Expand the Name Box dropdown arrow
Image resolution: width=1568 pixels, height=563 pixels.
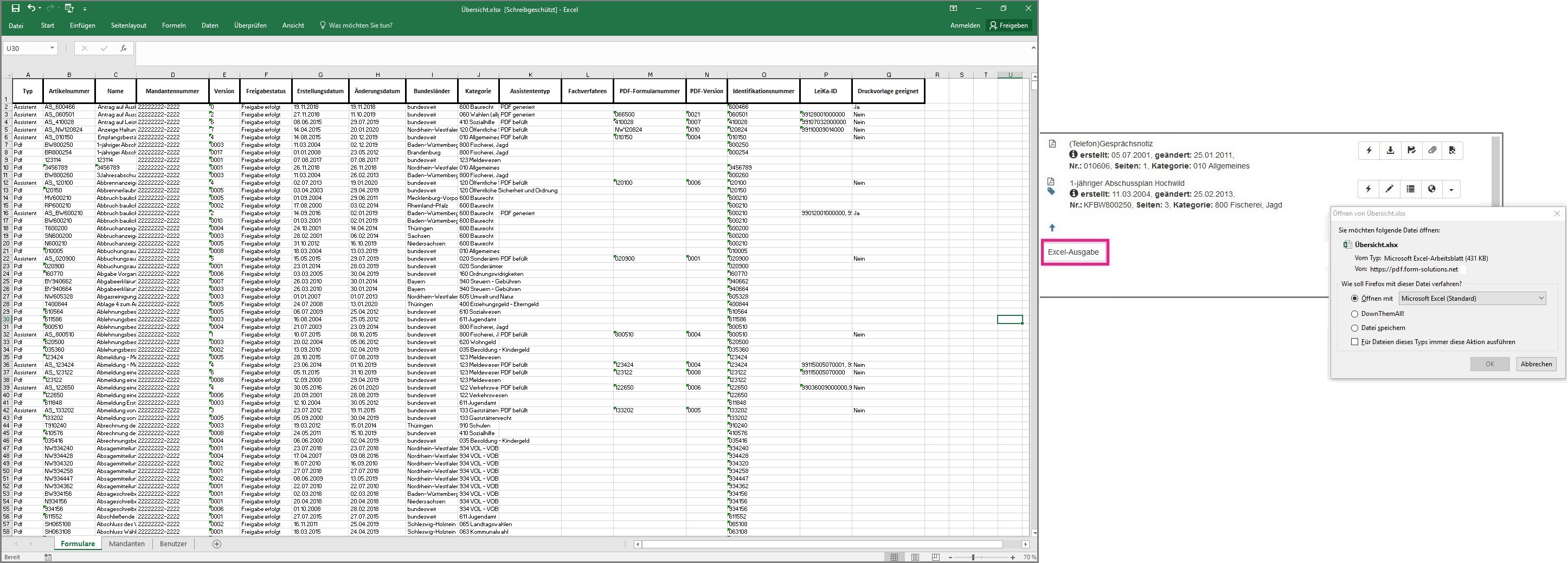(53, 48)
